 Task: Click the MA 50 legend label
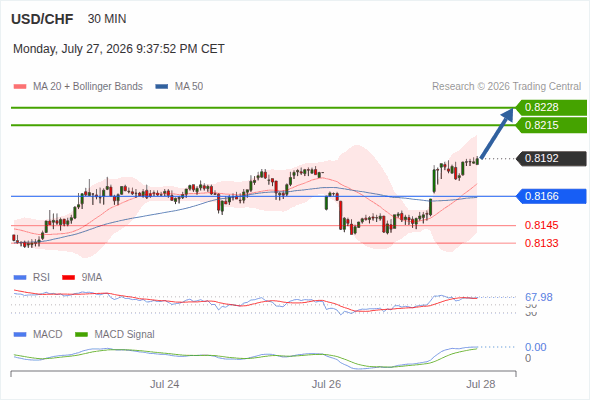pyautogui.click(x=189, y=87)
